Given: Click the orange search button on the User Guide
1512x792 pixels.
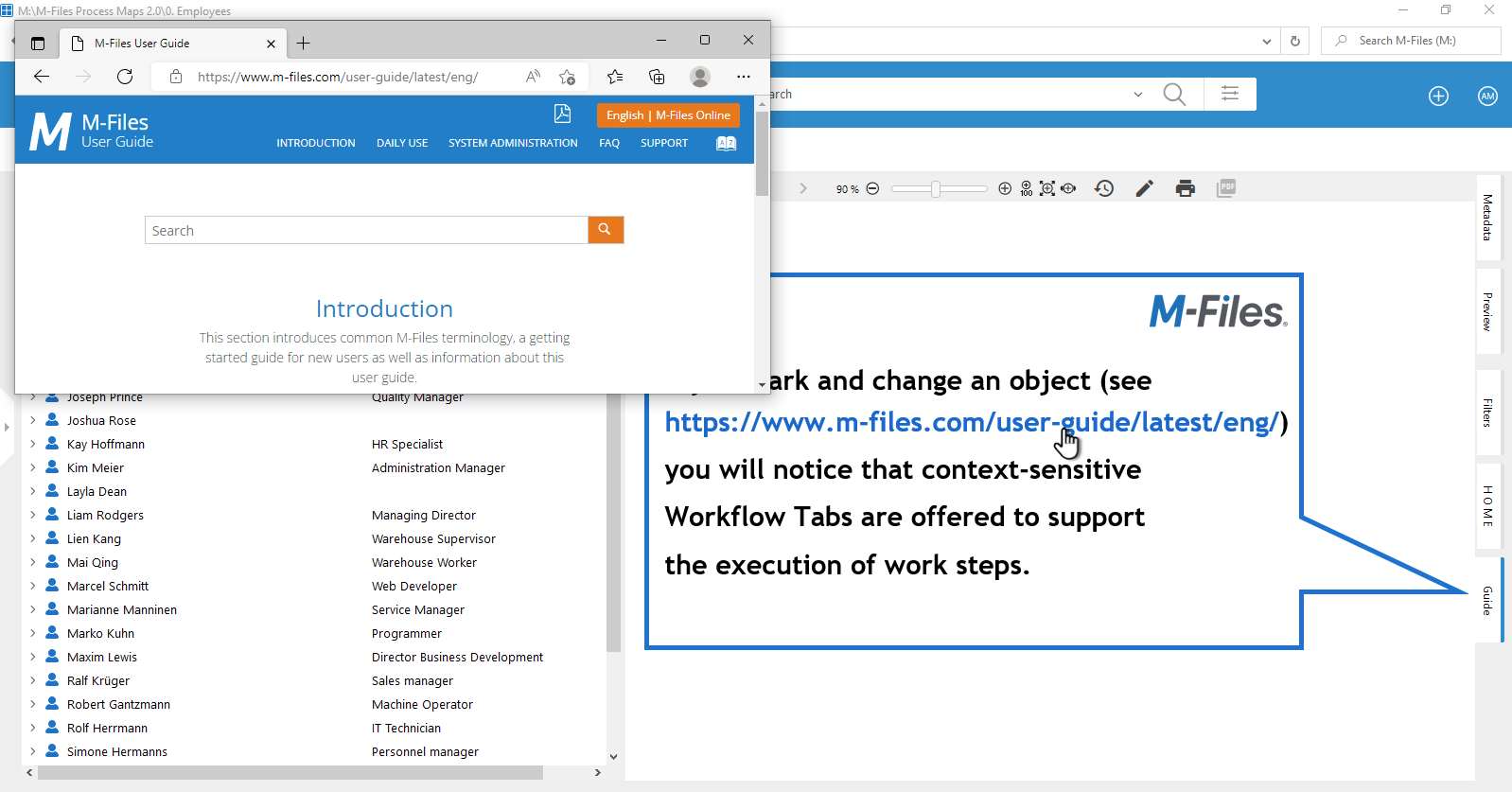Looking at the screenshot, I should (x=606, y=230).
